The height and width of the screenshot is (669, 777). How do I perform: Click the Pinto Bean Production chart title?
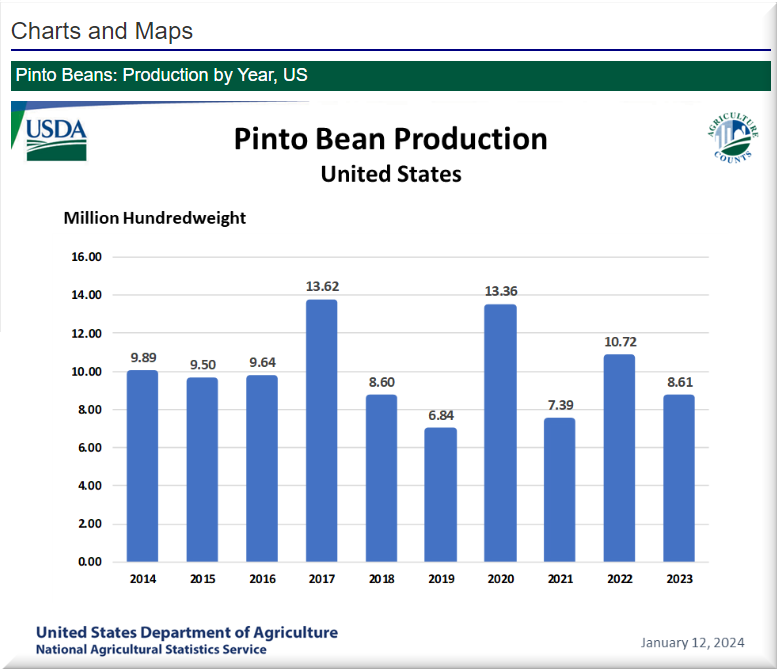[x=390, y=139]
